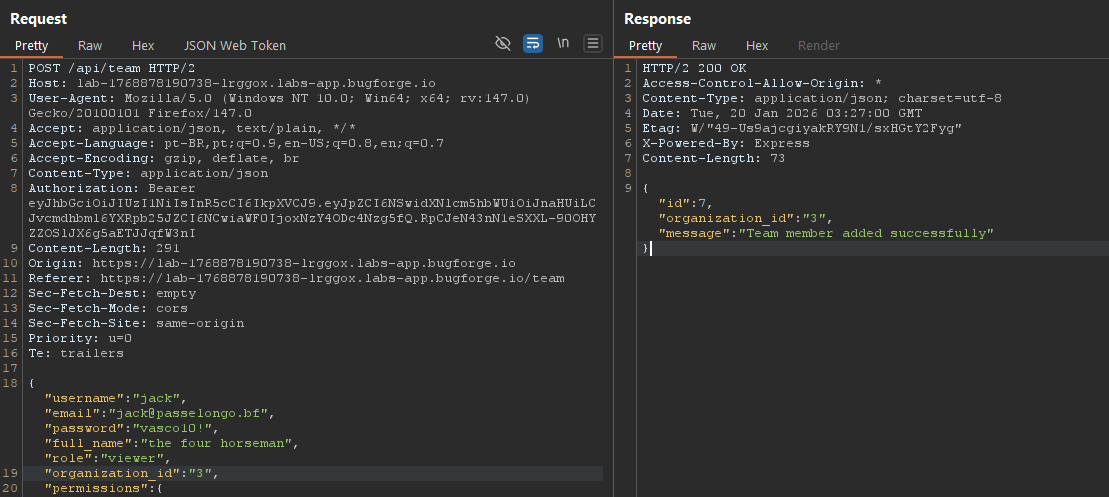This screenshot has width=1109, height=497.
Task: Click the Access-Control-Allow-Origin response header
Action: click(x=762, y=83)
